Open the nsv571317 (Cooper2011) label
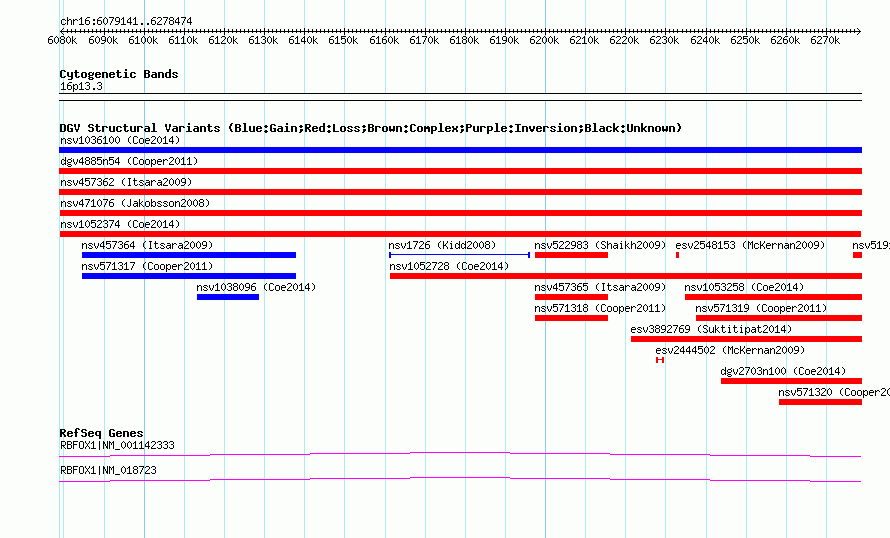Viewport: 890px width, 538px height. pyautogui.click(x=147, y=266)
